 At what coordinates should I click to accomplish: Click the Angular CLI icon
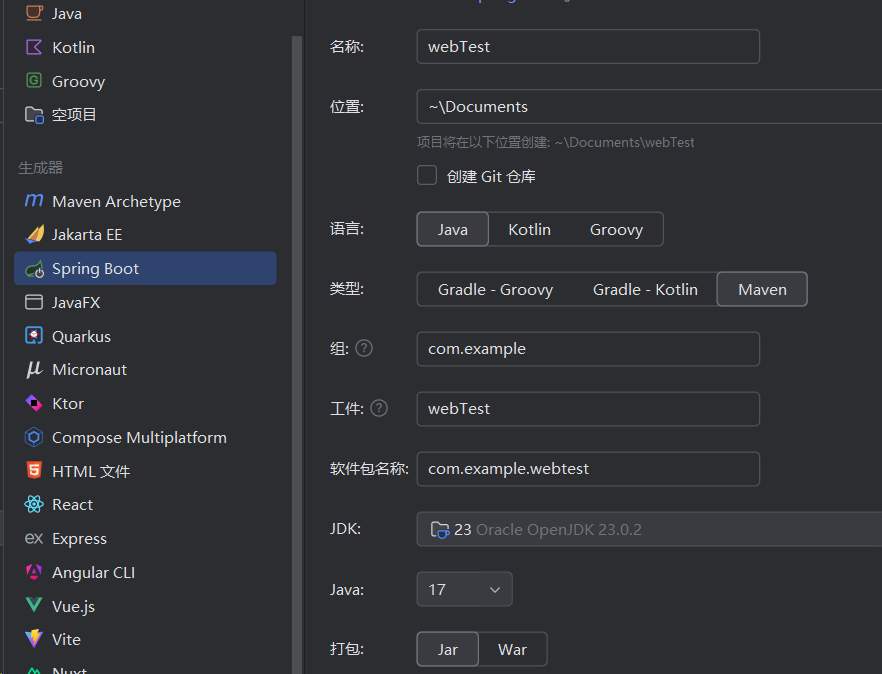pos(34,572)
